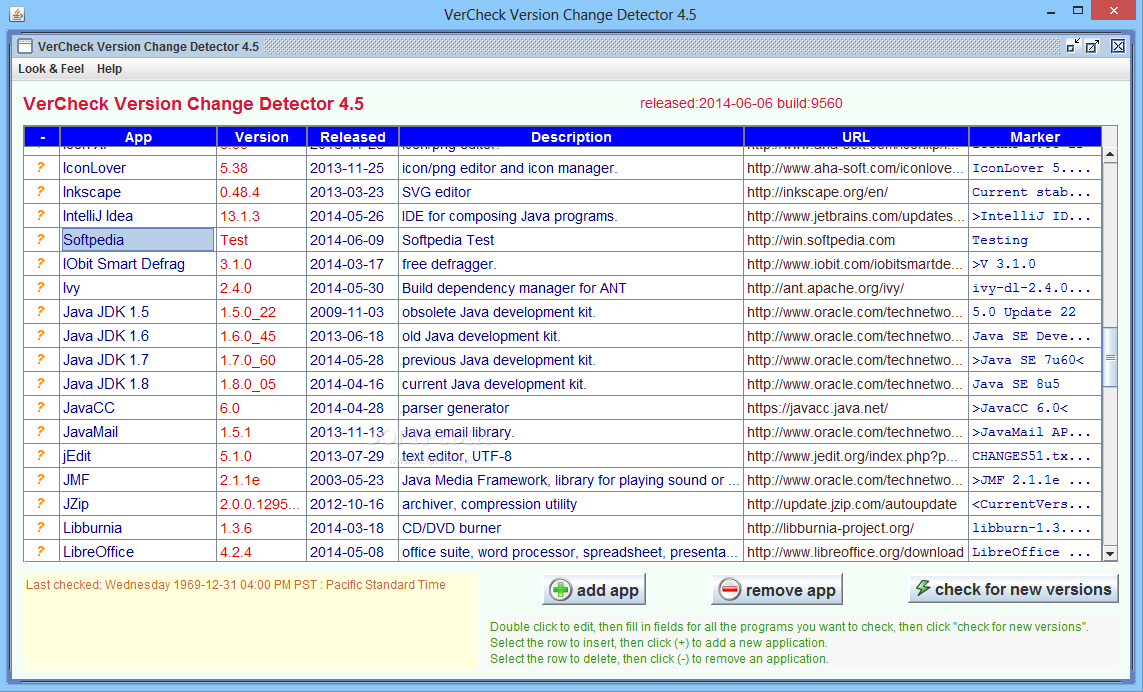Screen dimensions: 1143x692
Task: Select the '5.0 Update 22' marker cell
Action: click(x=1035, y=312)
